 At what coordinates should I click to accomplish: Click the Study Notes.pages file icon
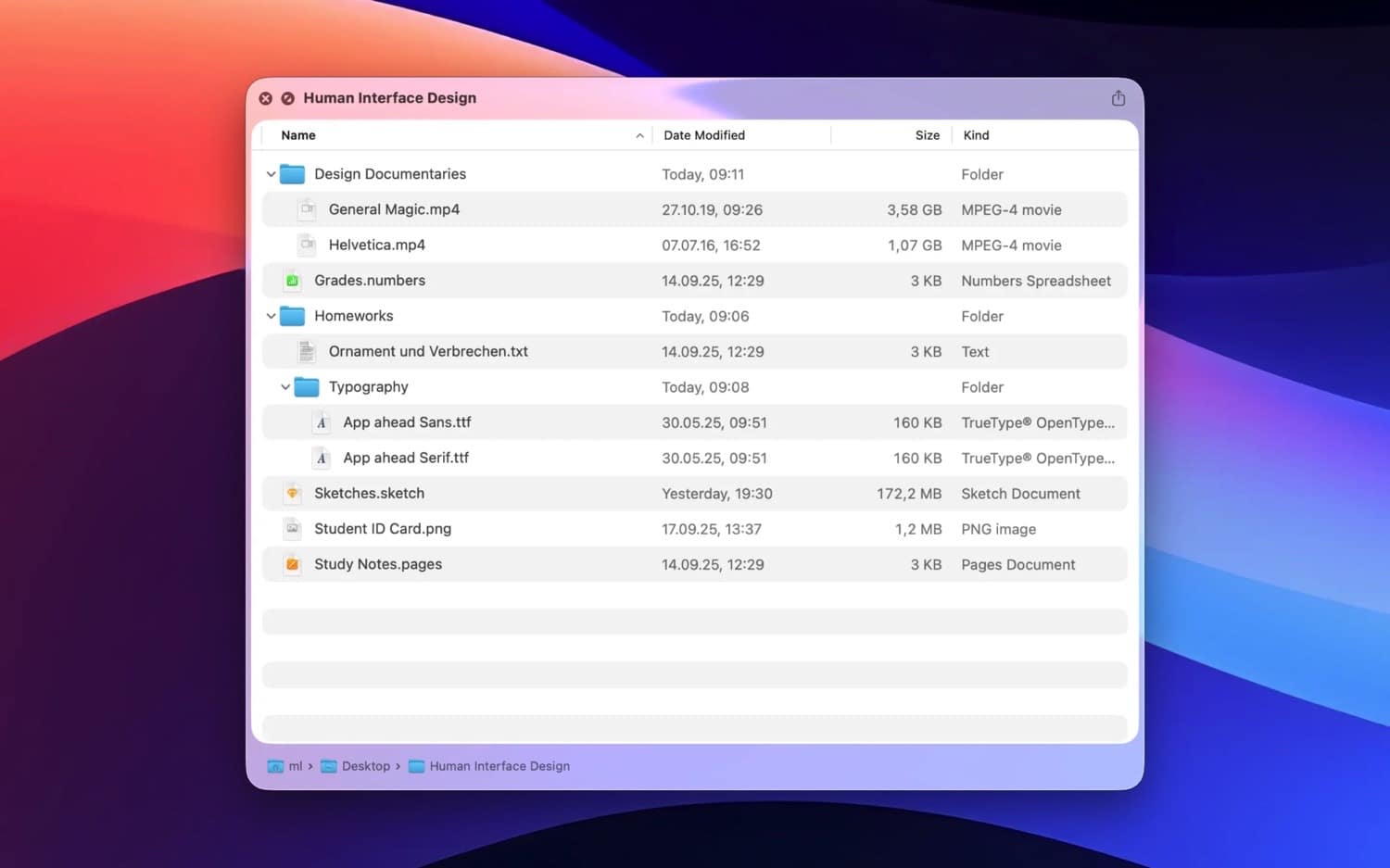[x=292, y=564]
